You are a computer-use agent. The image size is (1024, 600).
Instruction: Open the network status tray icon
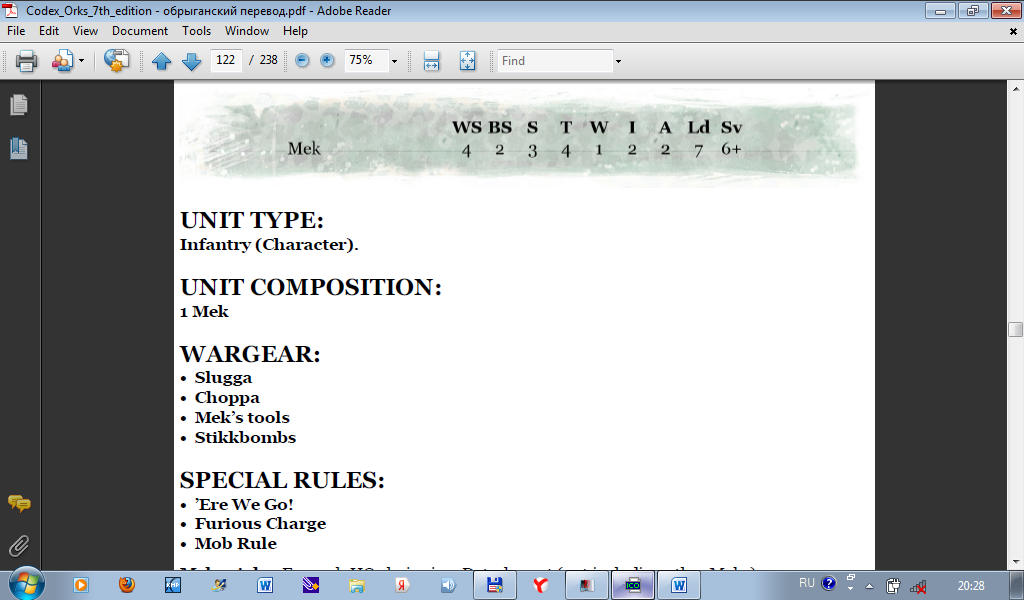[x=918, y=586]
